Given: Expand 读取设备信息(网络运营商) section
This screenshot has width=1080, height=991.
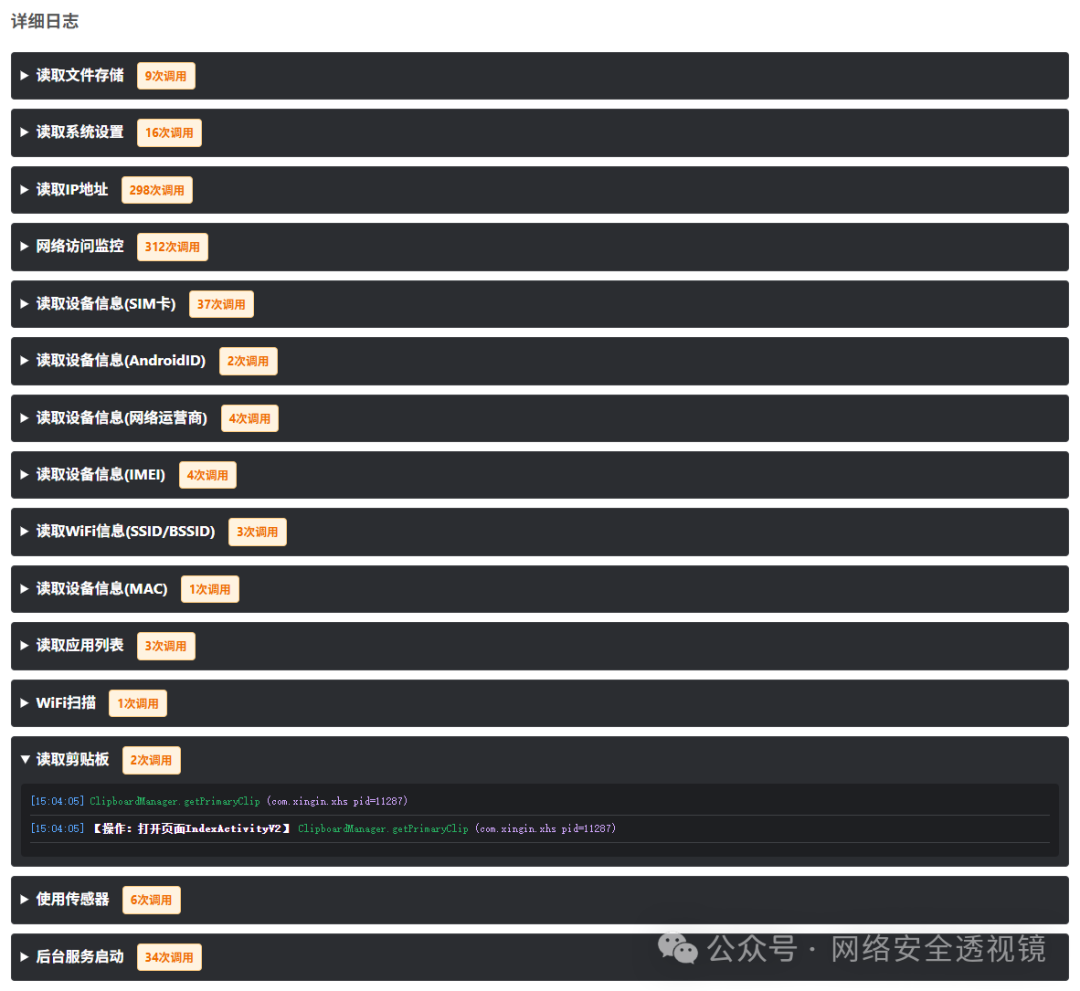Looking at the screenshot, I should pos(539,418).
